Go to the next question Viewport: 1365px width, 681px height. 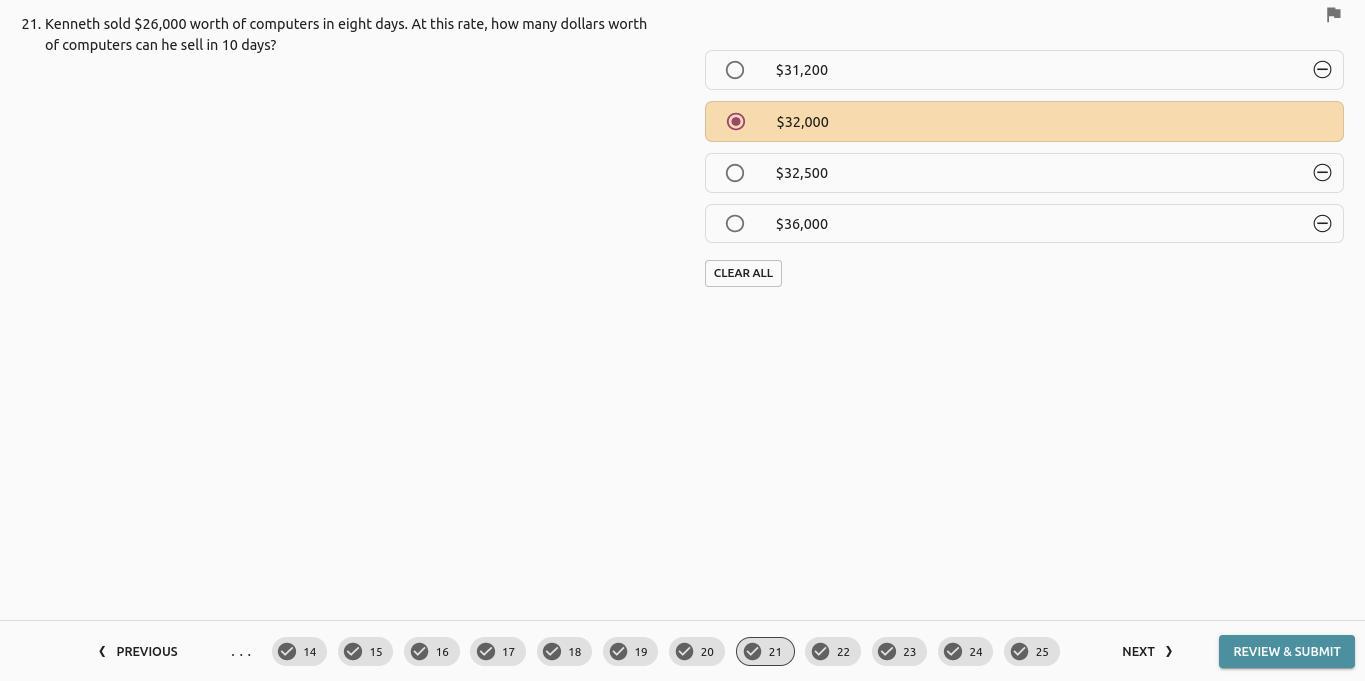pos(1146,652)
